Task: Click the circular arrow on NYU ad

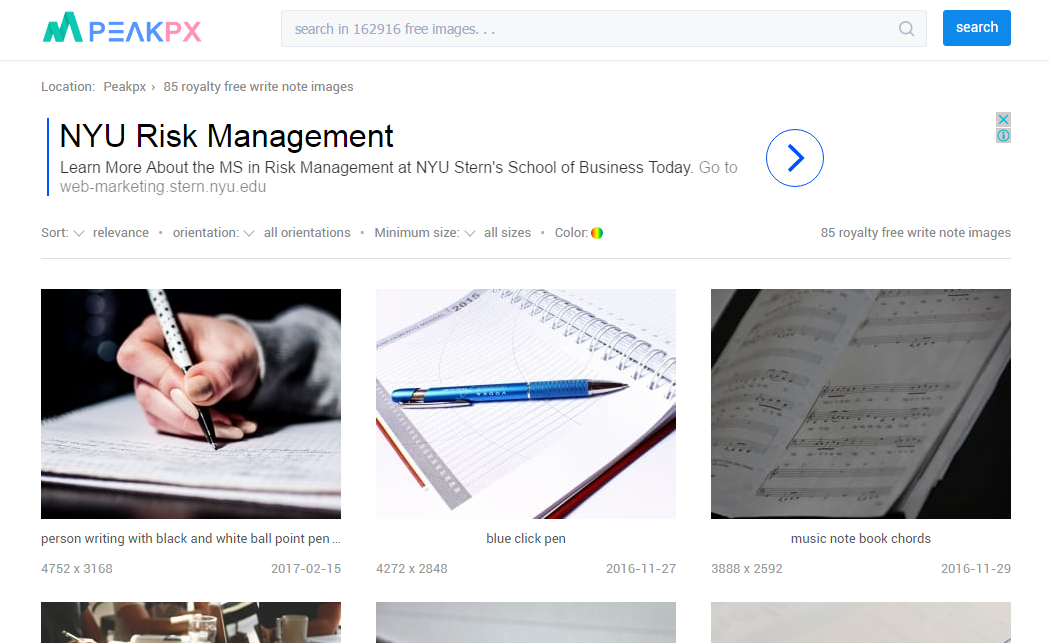Action: 794,158
